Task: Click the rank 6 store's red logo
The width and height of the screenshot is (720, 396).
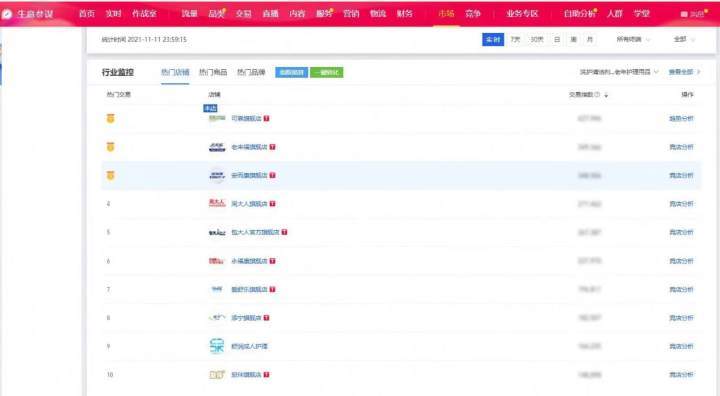Action: [x=217, y=261]
